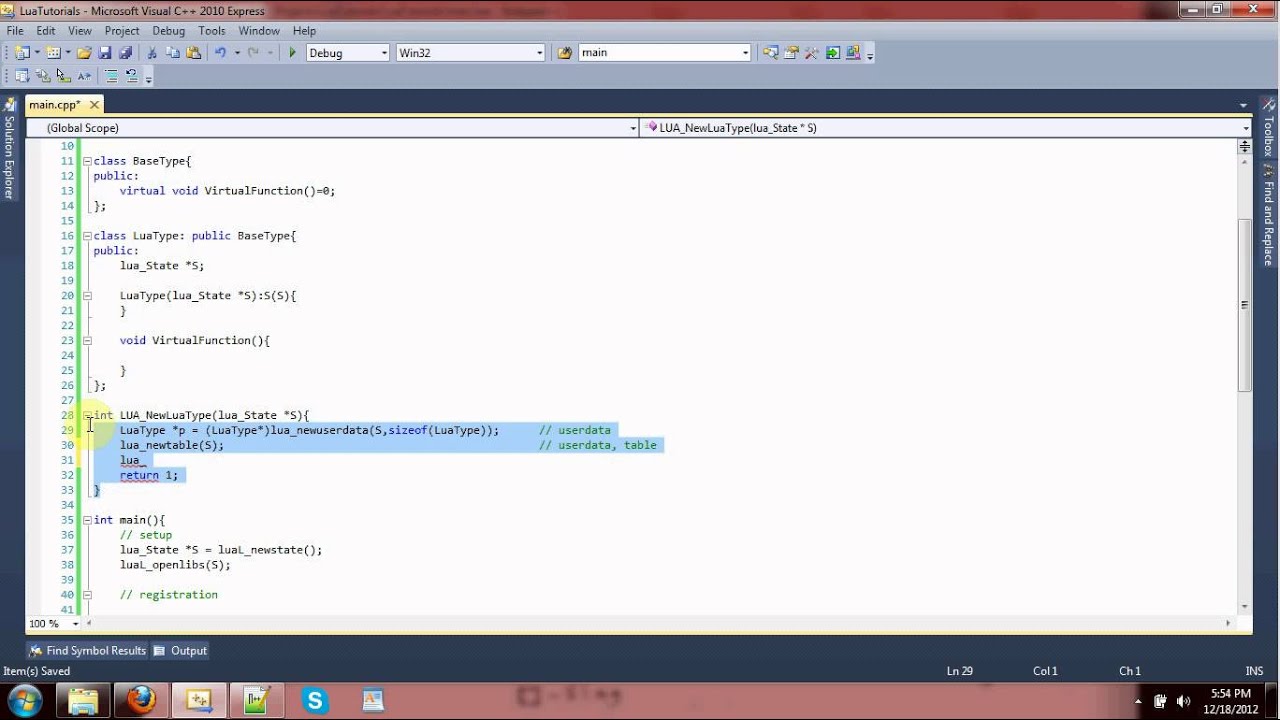Open the Project menu
The image size is (1280, 720).
[122, 31]
